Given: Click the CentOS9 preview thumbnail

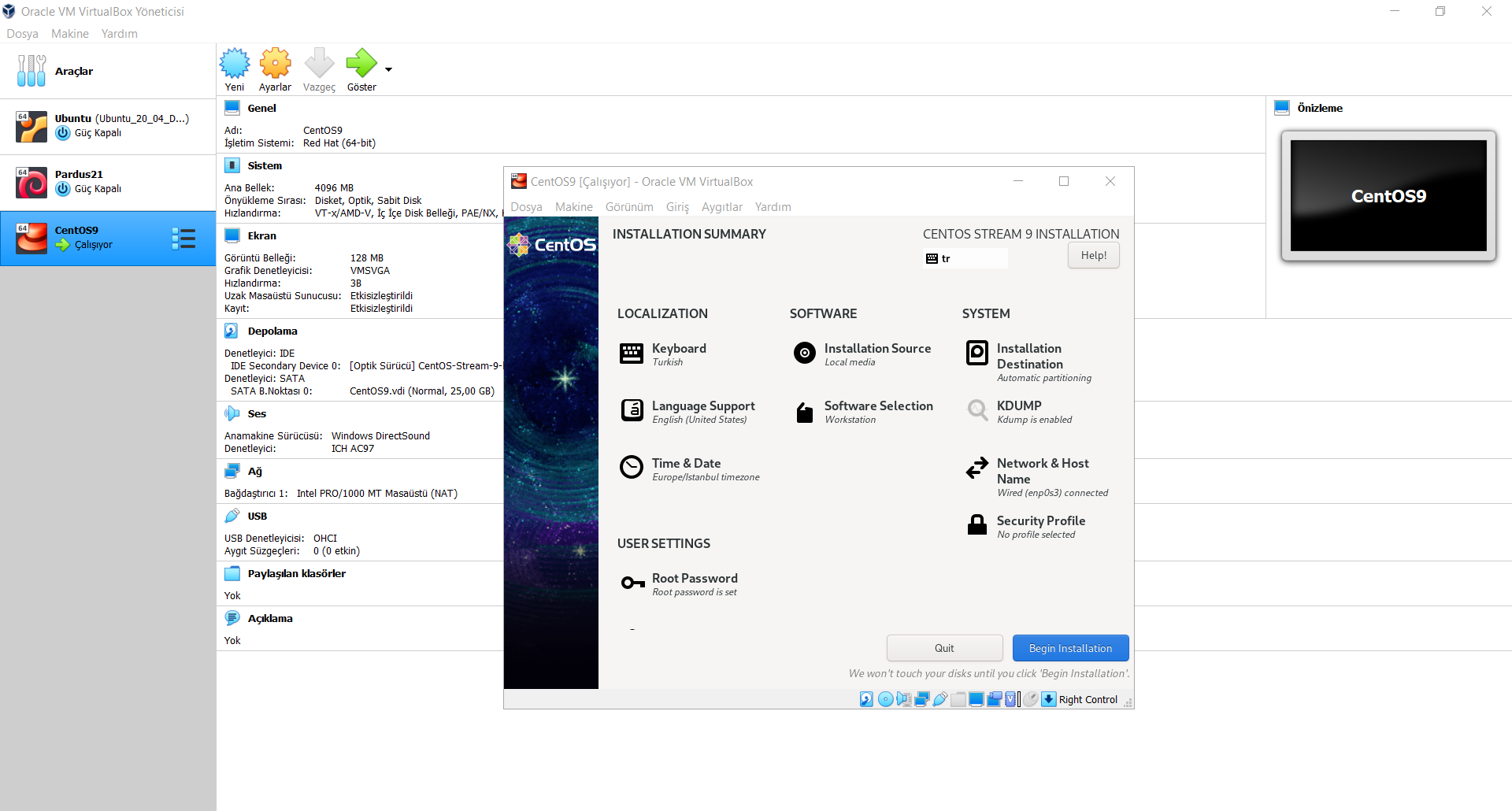Looking at the screenshot, I should (1388, 195).
